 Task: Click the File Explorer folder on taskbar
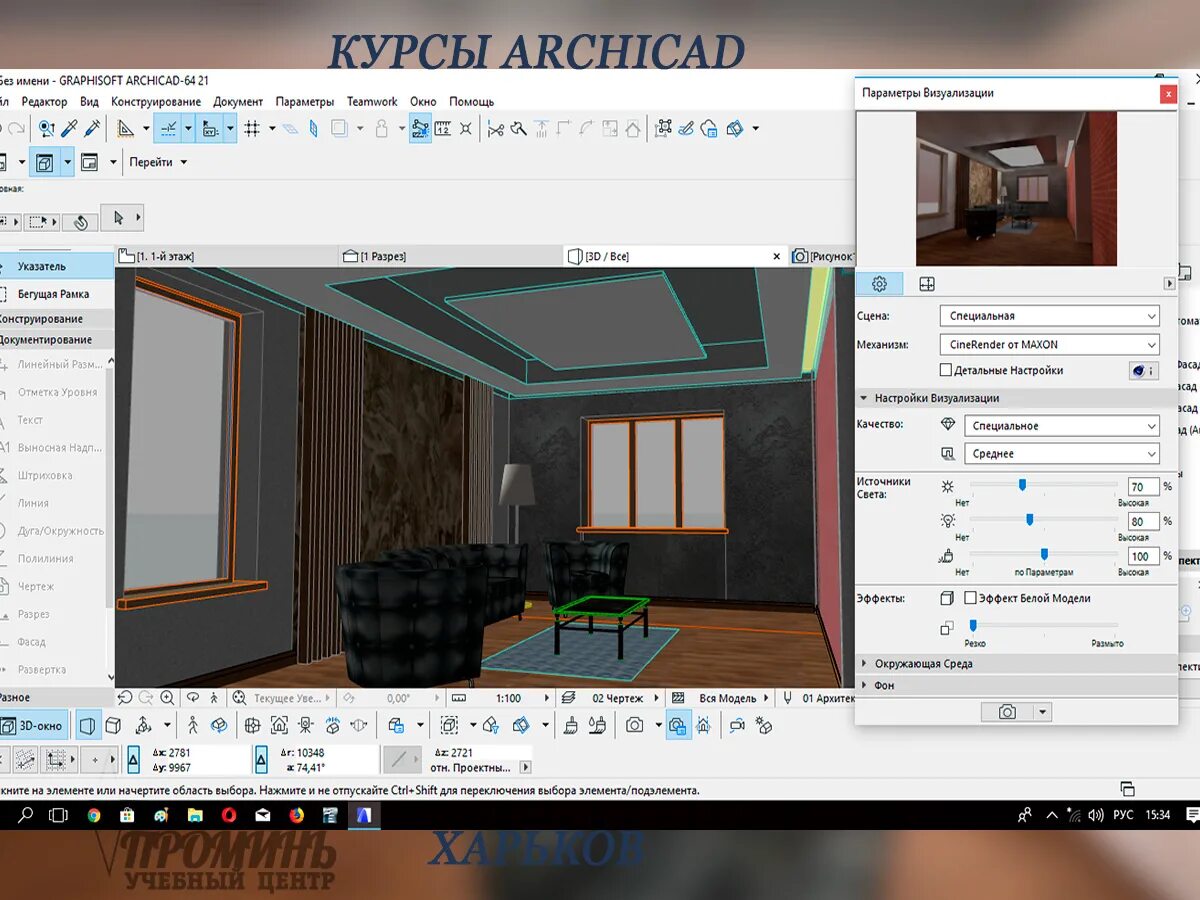[195, 815]
